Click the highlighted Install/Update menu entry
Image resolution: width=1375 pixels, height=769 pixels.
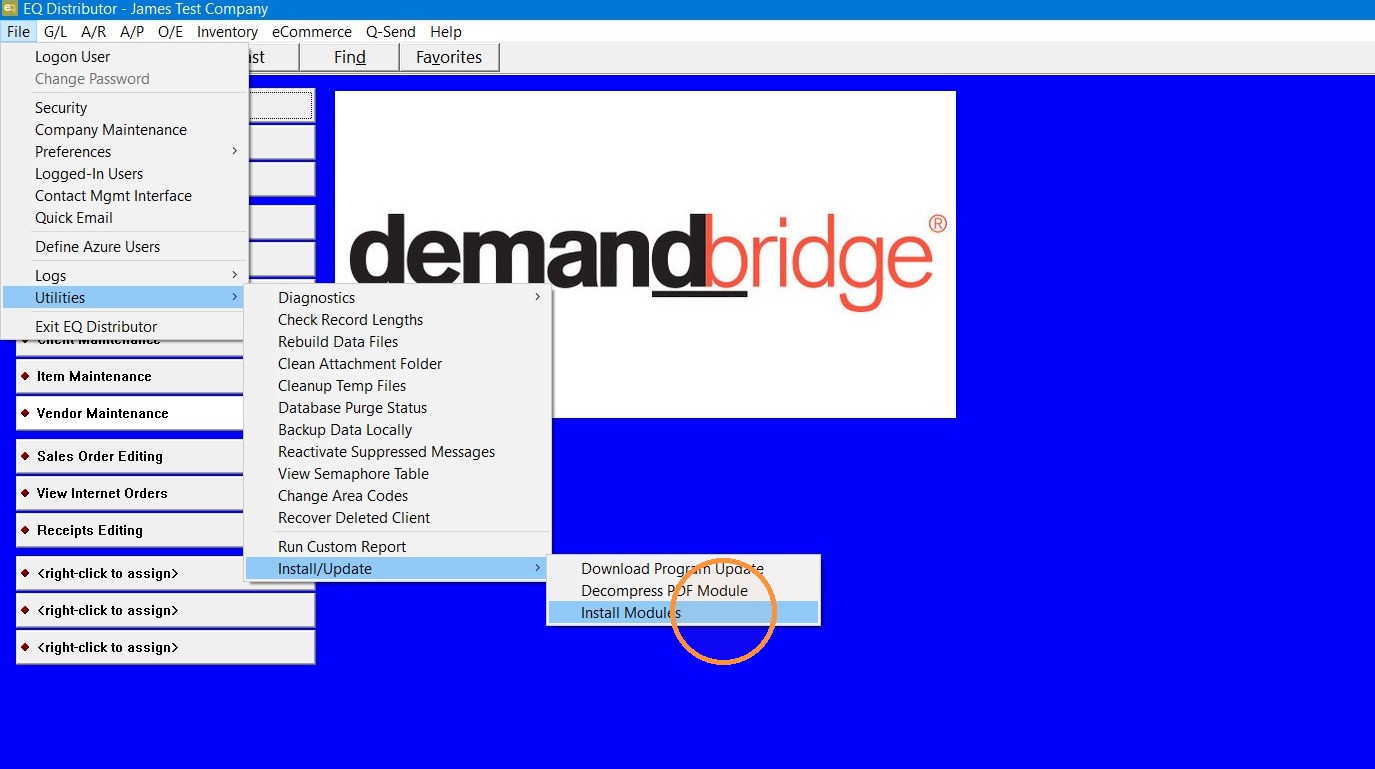398,569
